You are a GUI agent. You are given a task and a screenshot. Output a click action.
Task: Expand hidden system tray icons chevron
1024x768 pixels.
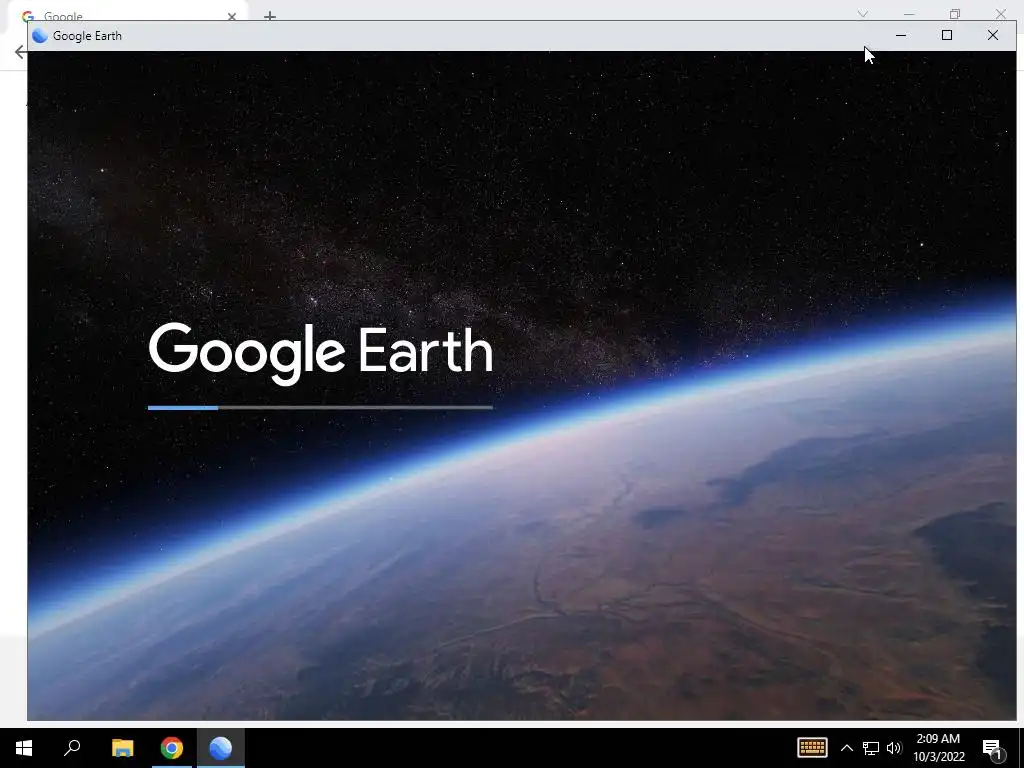point(846,748)
